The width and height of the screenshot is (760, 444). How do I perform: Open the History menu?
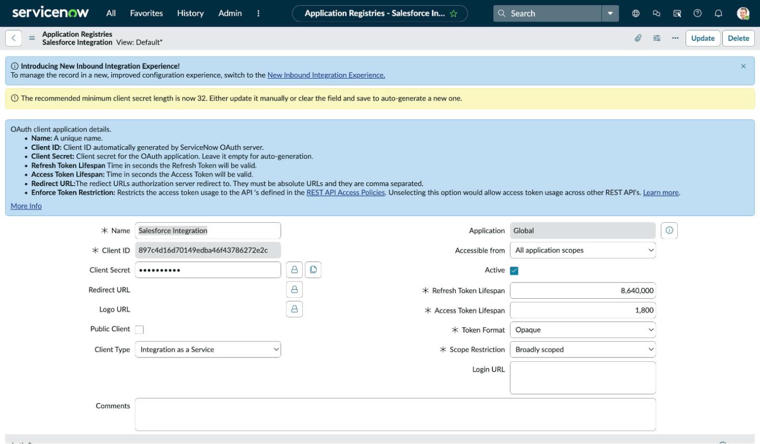pyautogui.click(x=190, y=13)
